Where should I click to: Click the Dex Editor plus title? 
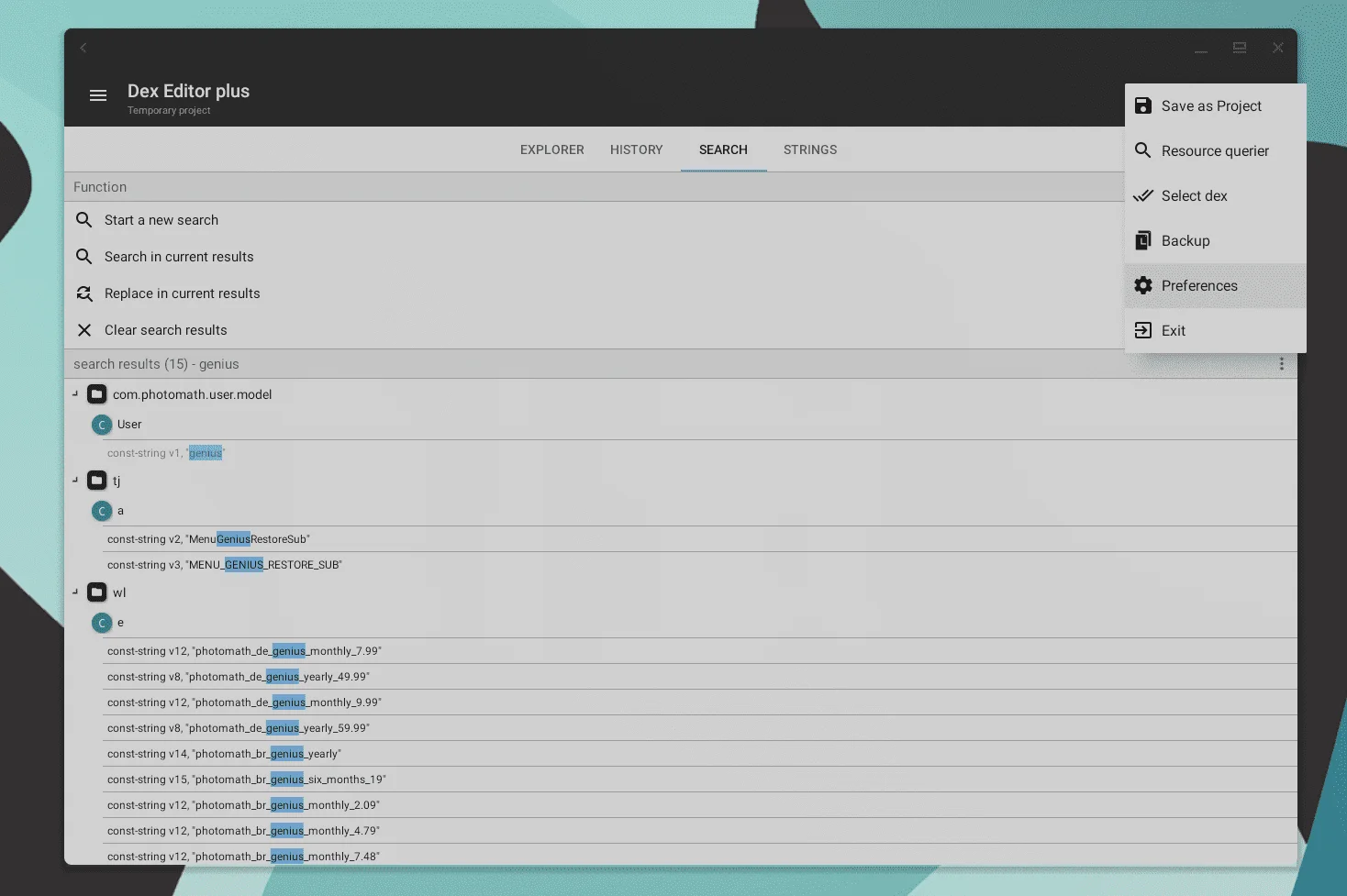[188, 91]
